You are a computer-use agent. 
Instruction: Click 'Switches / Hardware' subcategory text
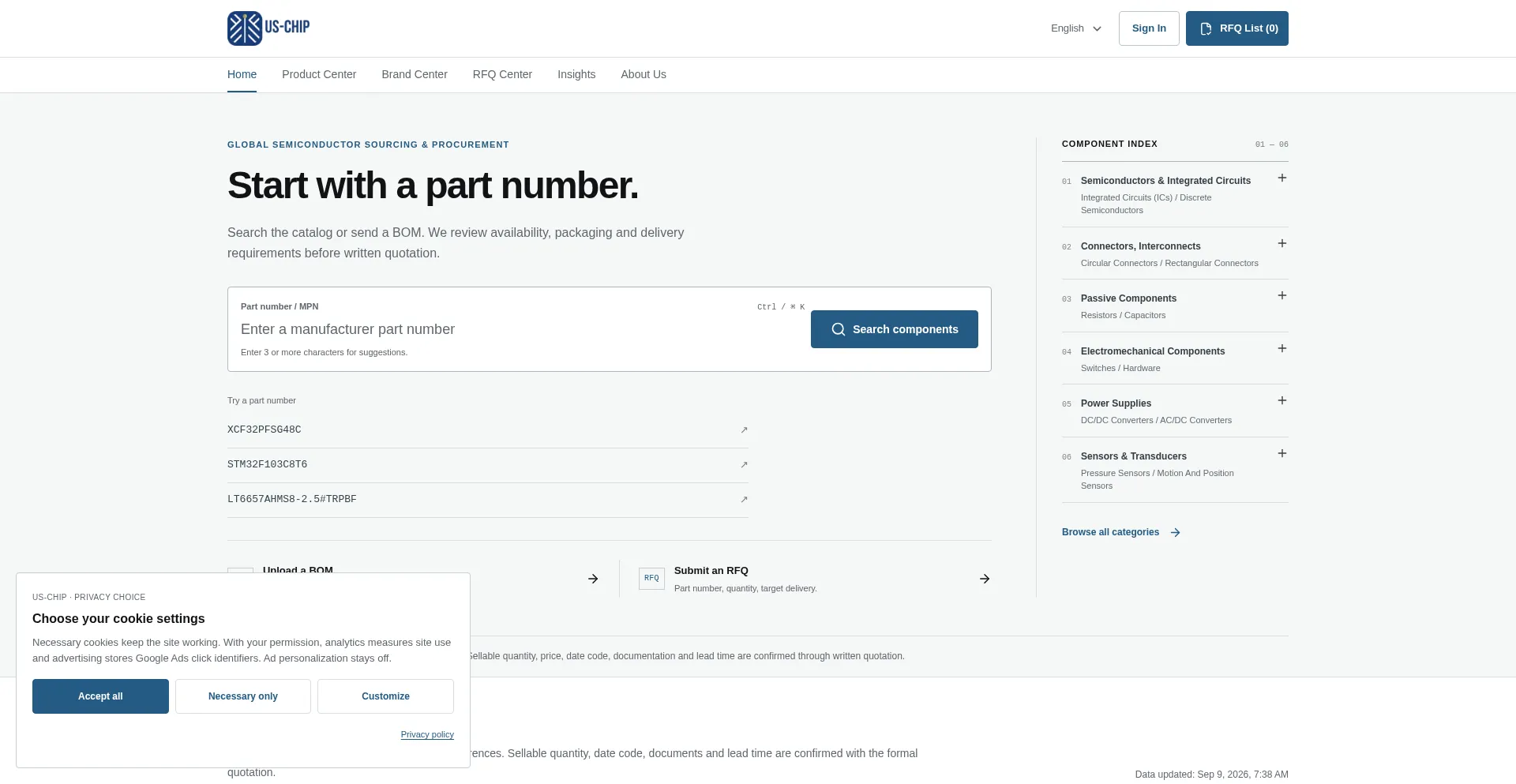[1120, 369]
